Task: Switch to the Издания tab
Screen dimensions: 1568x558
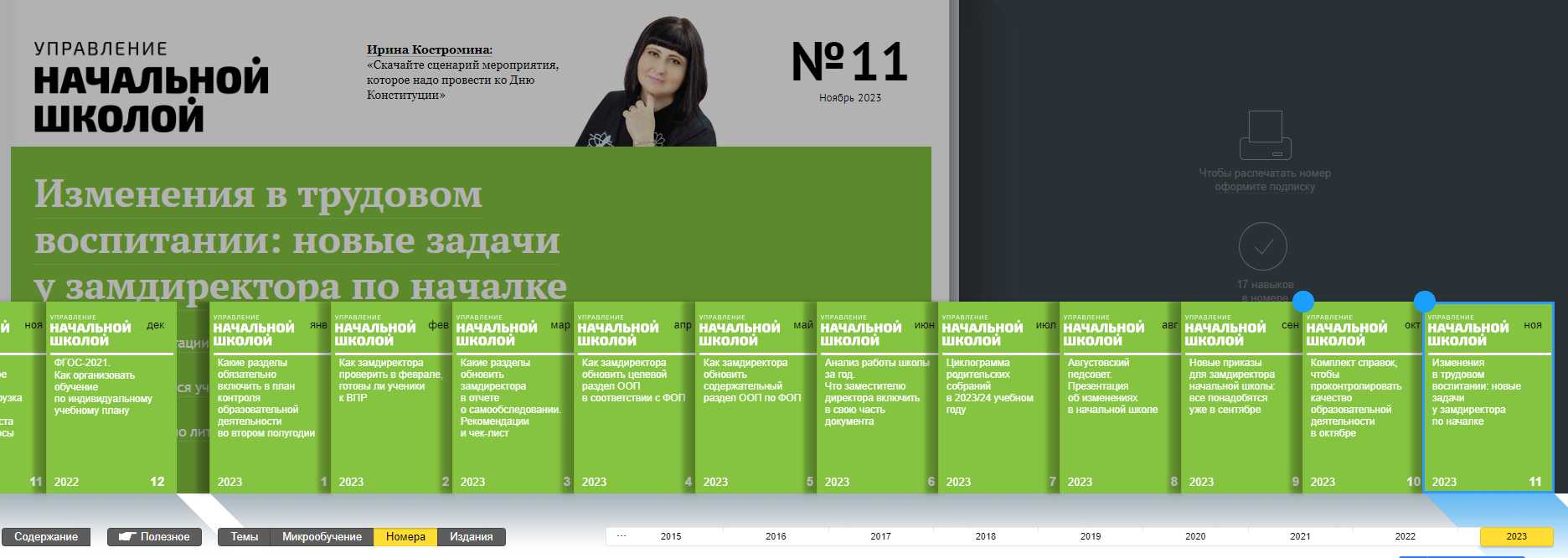Action: coord(471,537)
